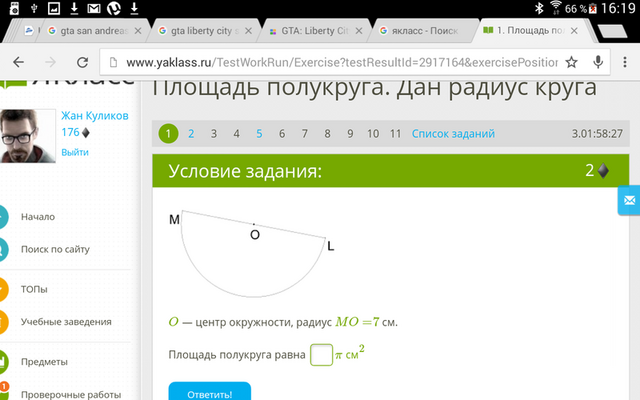640x400 pixels.
Task: Log out via the Выйти link
Action: 75,152
